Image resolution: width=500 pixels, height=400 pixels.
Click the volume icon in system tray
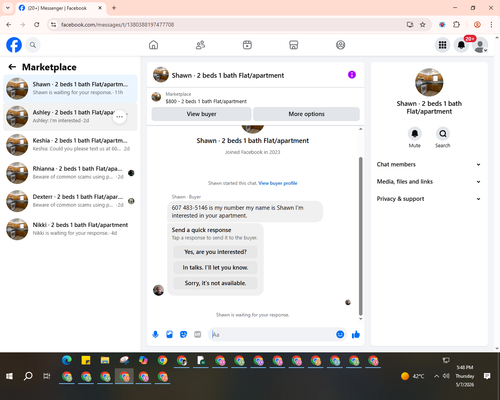click(446, 376)
